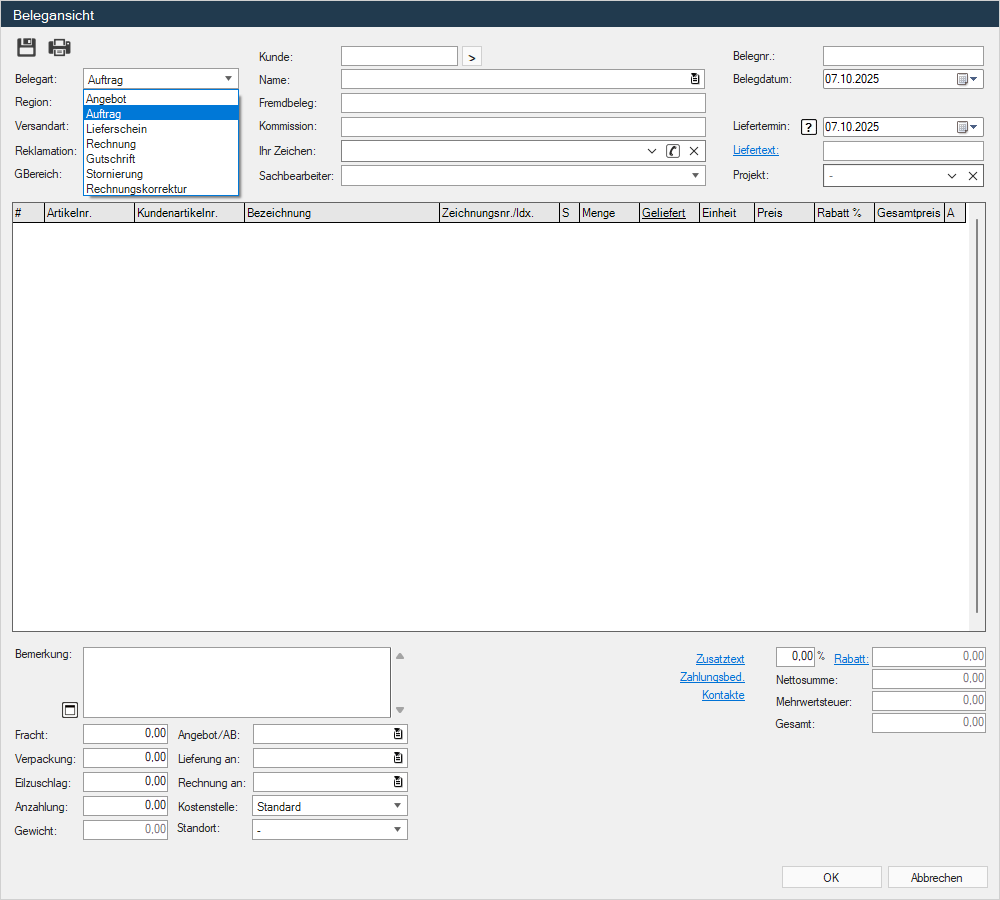Select Rechnung from the Belegart list
Image resolution: width=1000 pixels, height=900 pixels.
point(111,144)
